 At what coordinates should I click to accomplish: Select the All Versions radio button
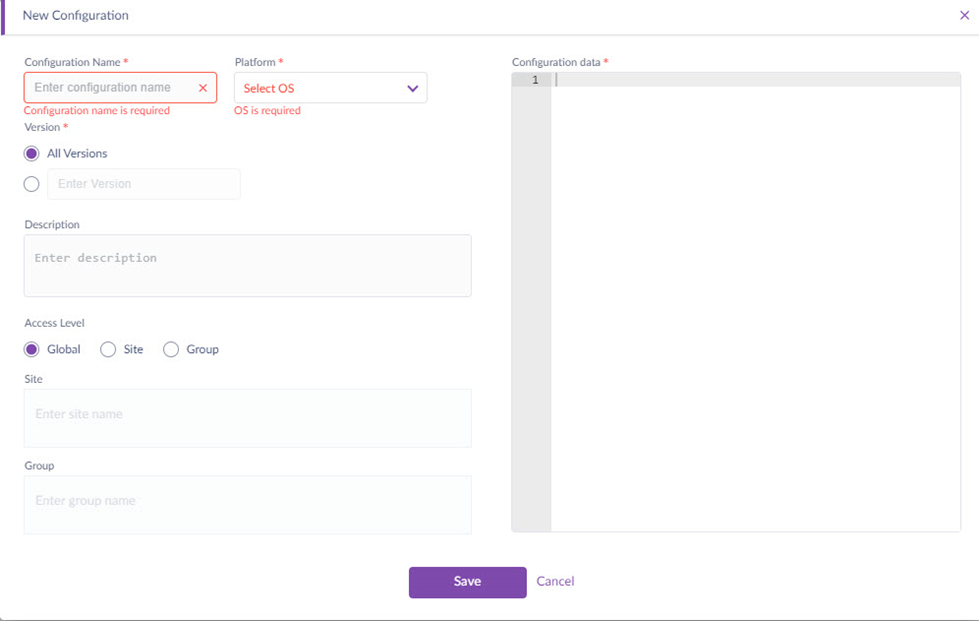[32, 154]
